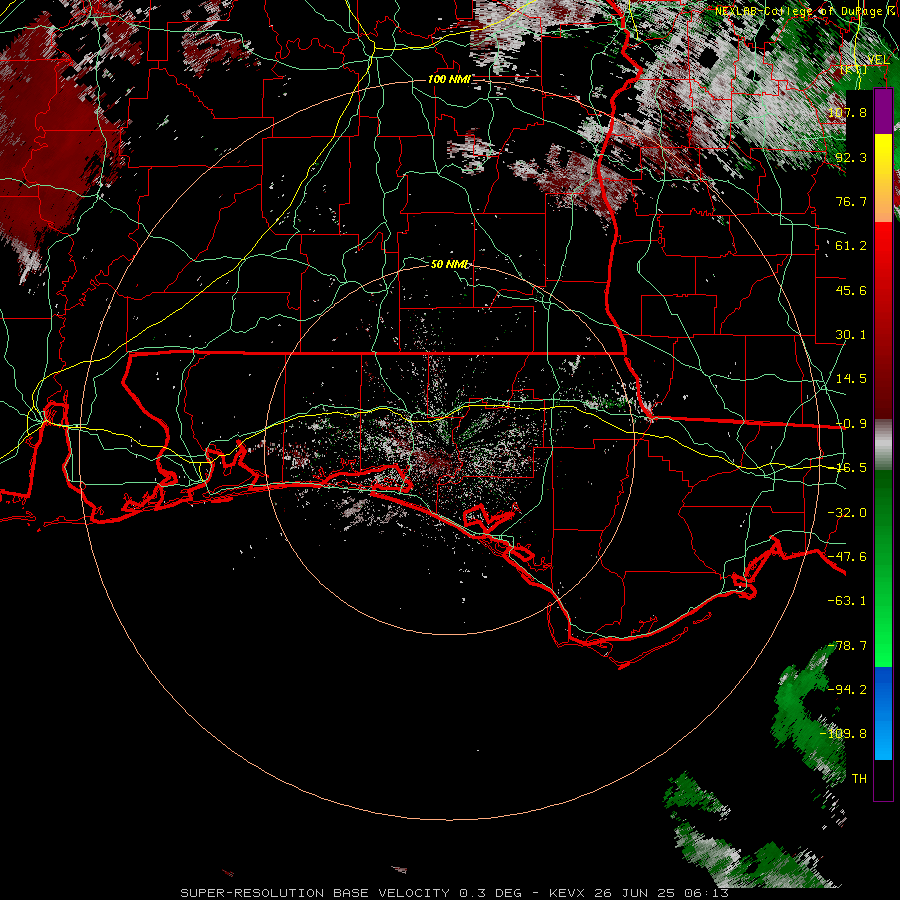Select the 92.3 value on velocity scale

pos(851,157)
